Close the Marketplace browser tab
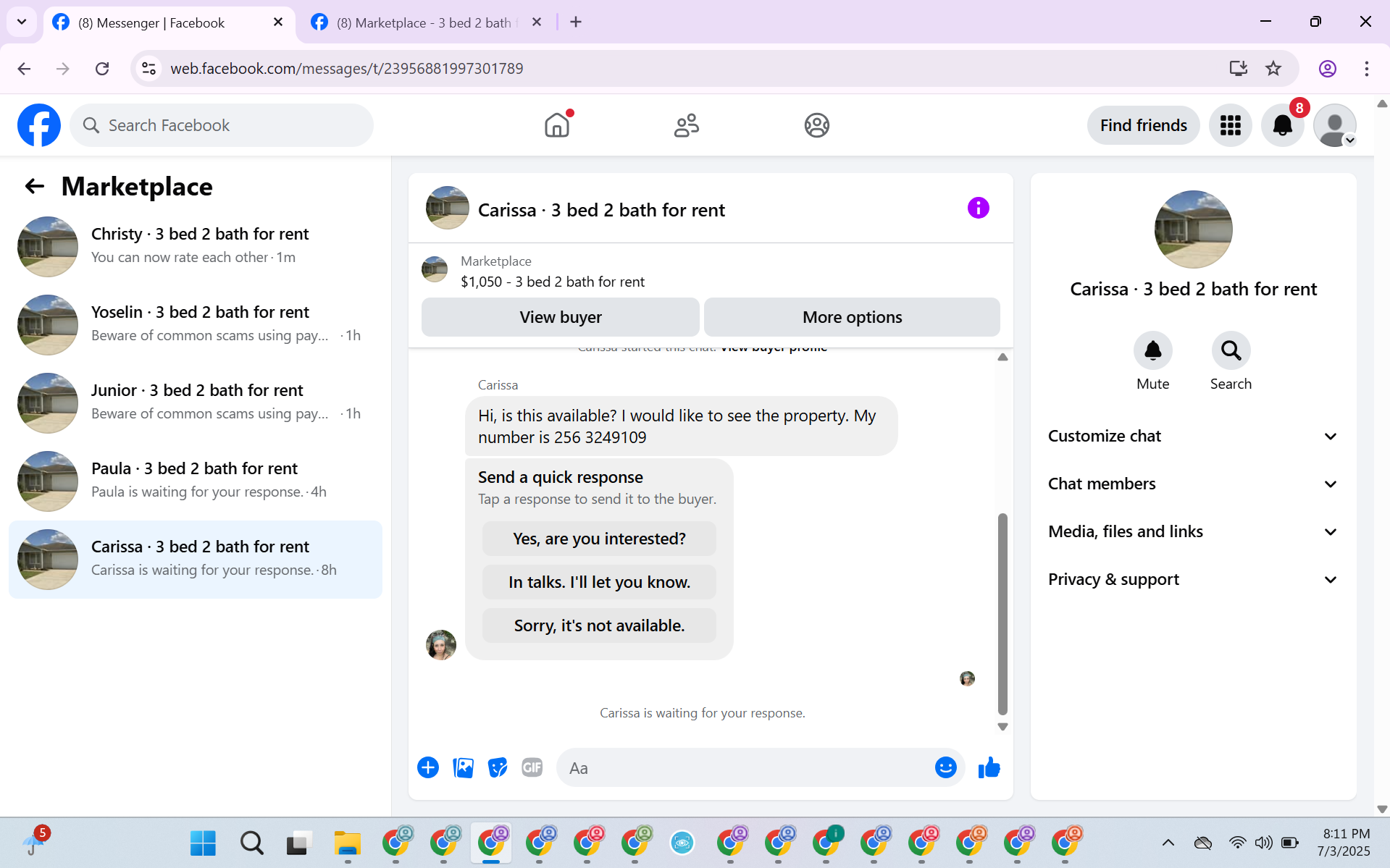 click(x=537, y=22)
